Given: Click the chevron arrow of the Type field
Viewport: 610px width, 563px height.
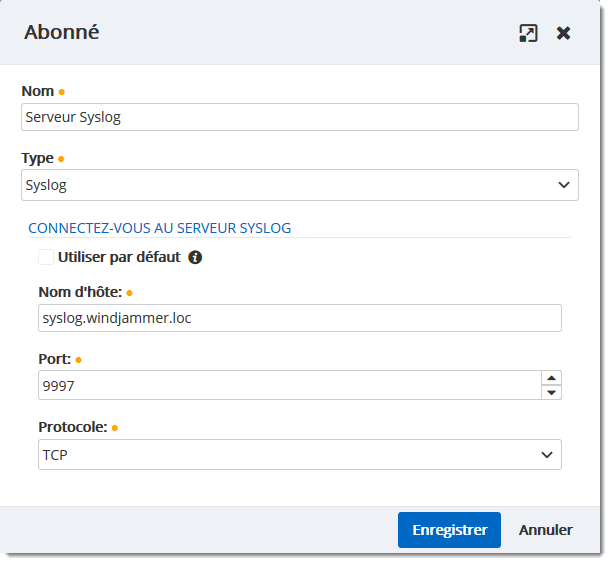Looking at the screenshot, I should [563, 185].
